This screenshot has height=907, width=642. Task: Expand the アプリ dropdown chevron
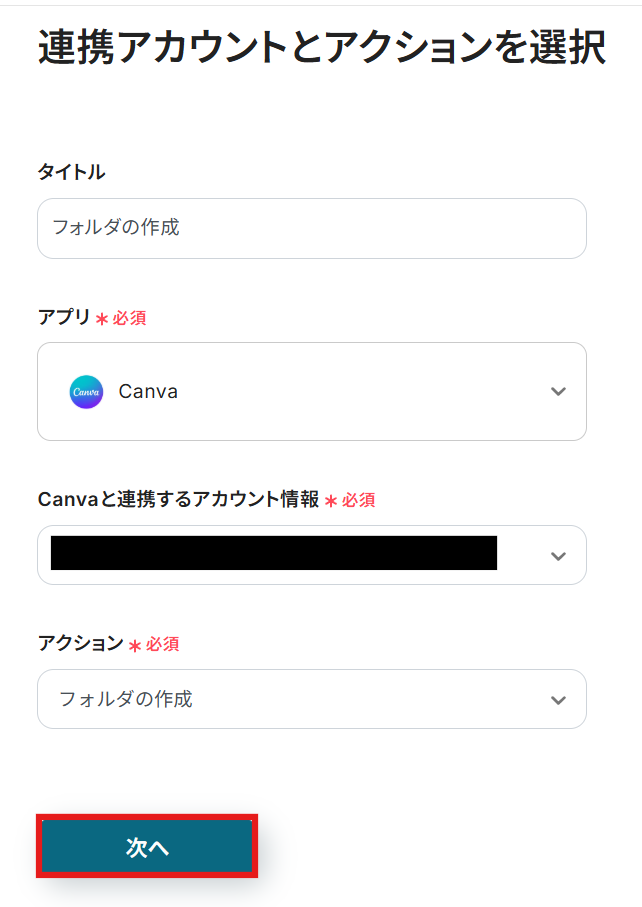click(x=558, y=392)
